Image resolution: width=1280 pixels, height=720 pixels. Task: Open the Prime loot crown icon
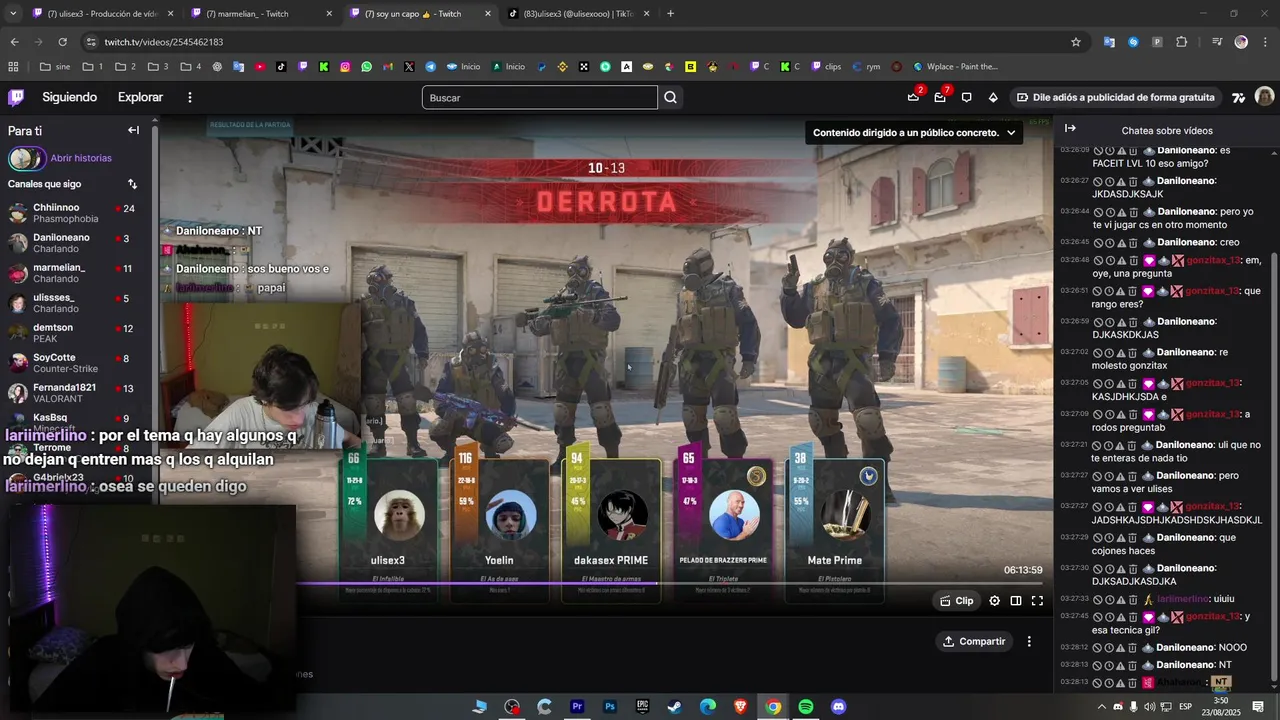[x=913, y=97]
